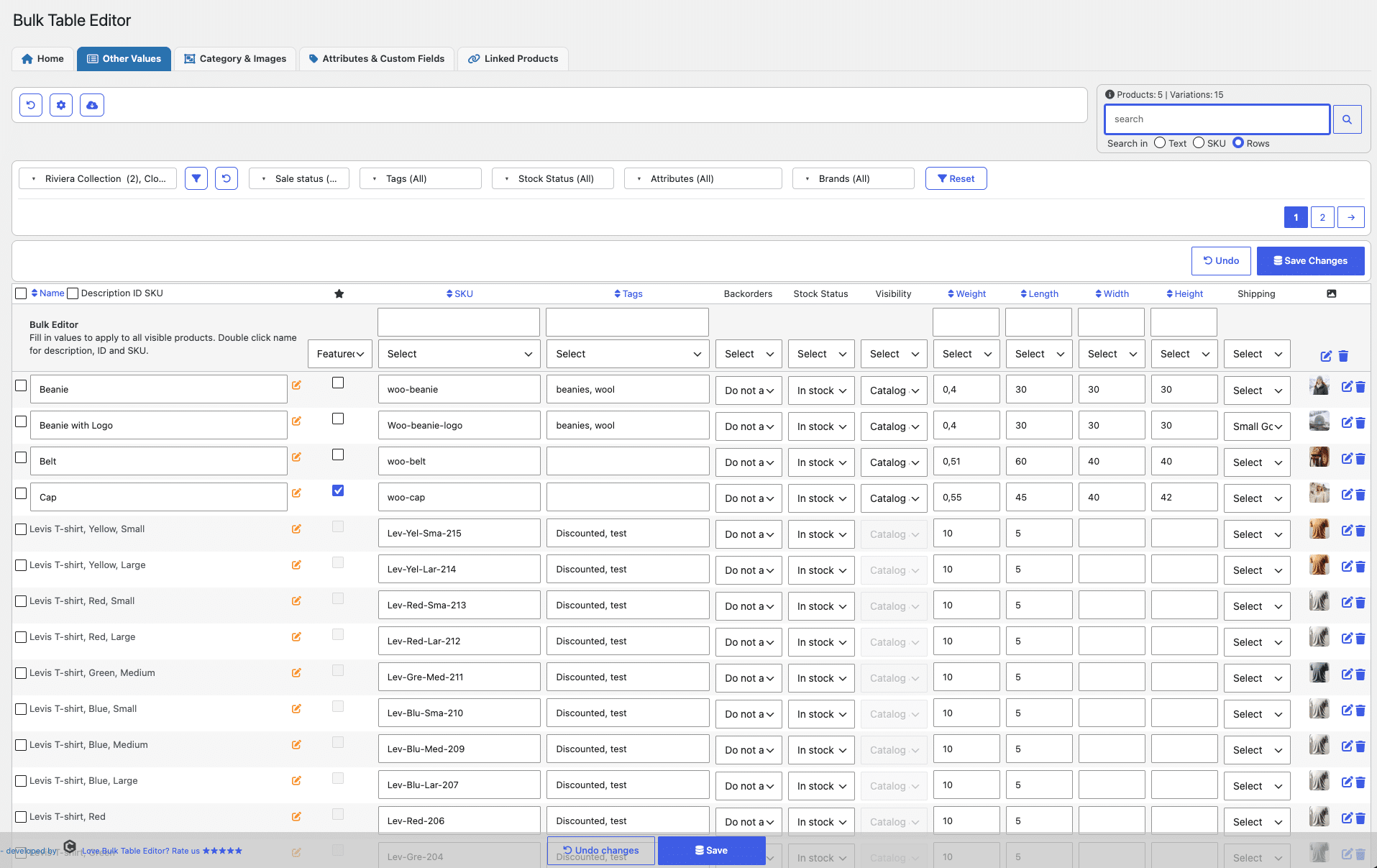The height and width of the screenshot is (868, 1377).
Task: Click the refresh icon in the top toolbar
Action: point(31,105)
